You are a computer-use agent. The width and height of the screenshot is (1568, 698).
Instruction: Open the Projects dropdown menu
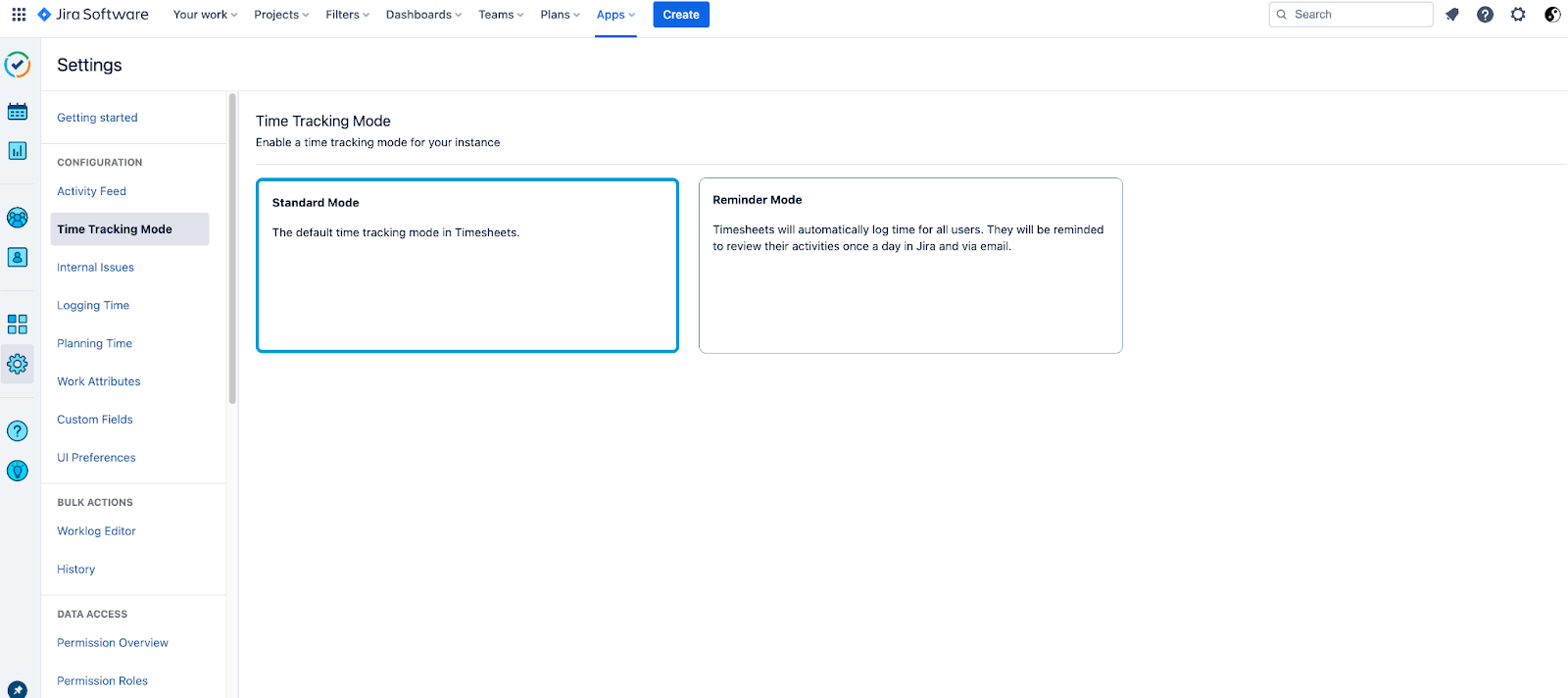tap(281, 15)
